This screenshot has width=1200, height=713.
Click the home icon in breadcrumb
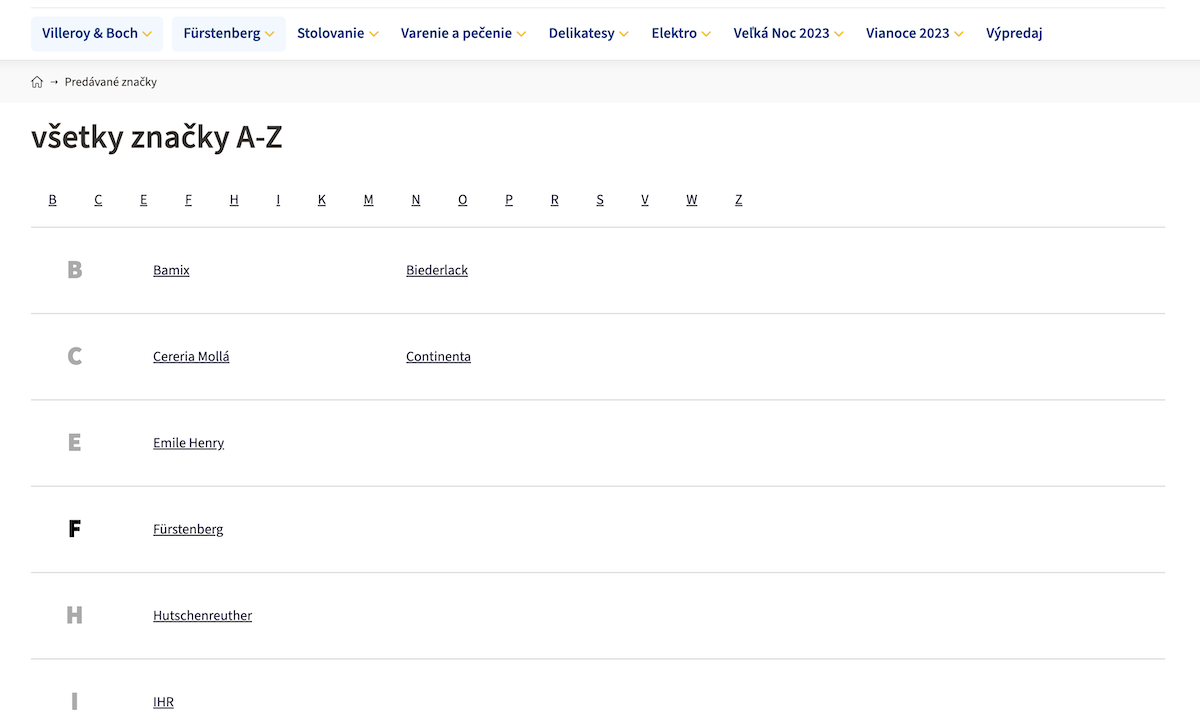click(37, 82)
